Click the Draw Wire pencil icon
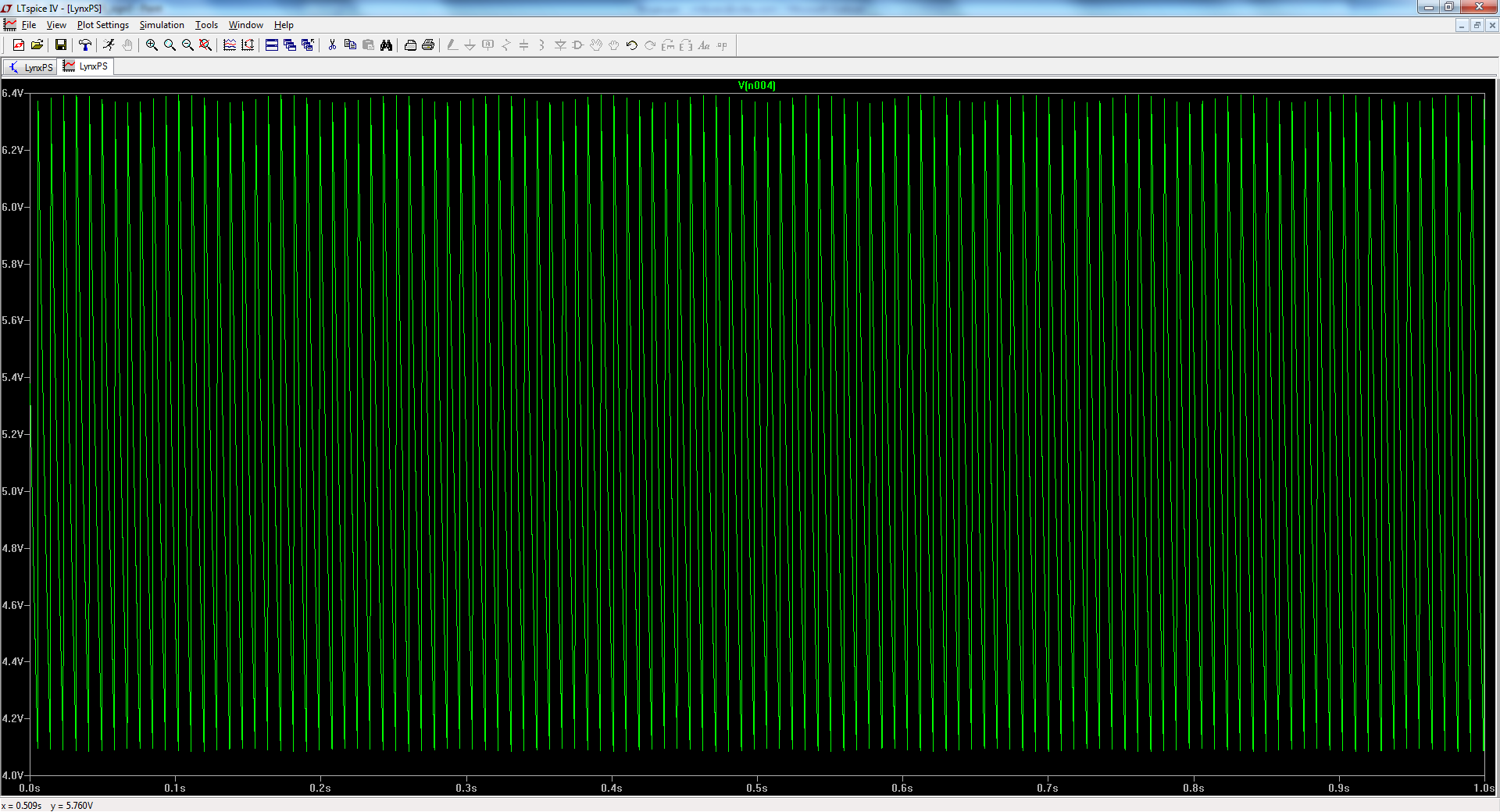 pyautogui.click(x=452, y=45)
